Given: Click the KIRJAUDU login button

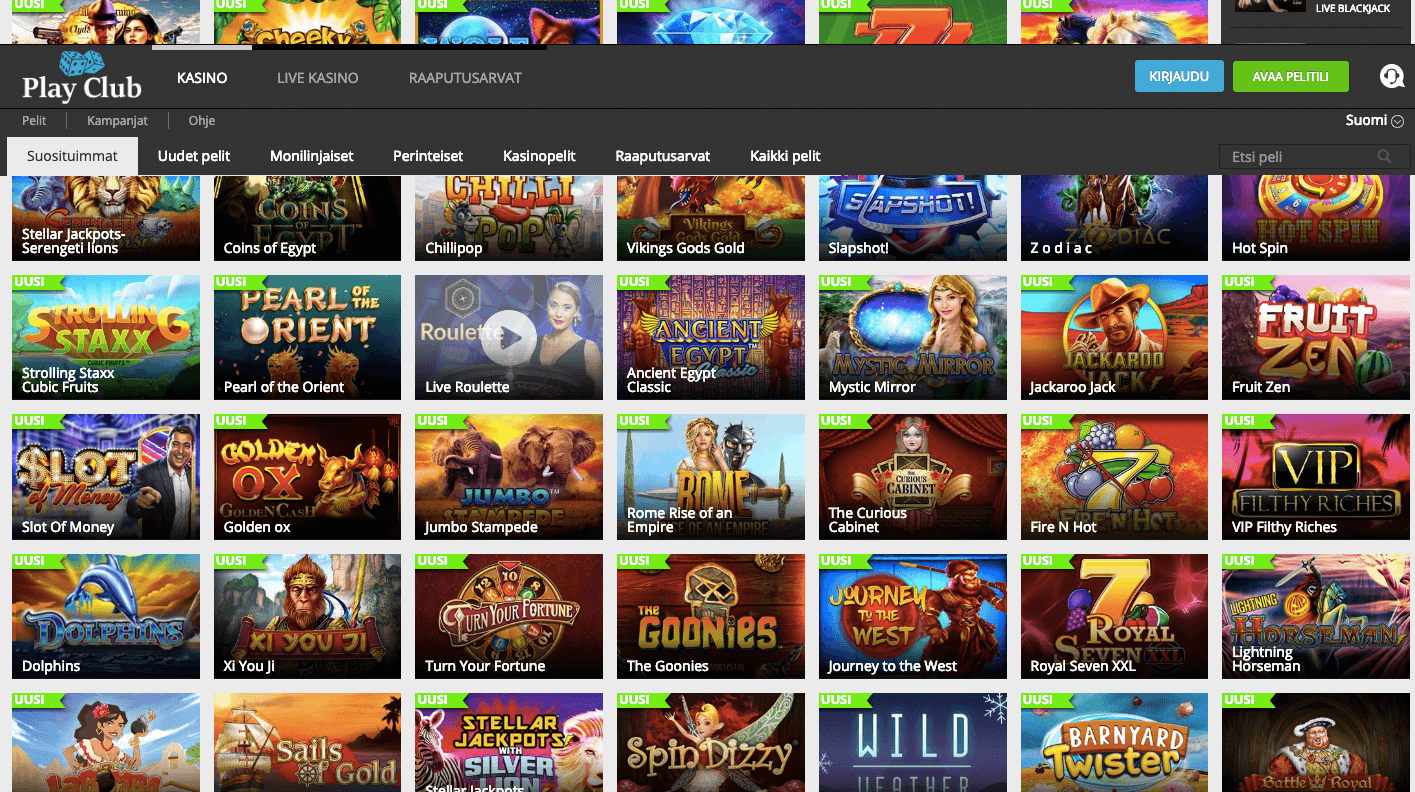Looking at the screenshot, I should [1179, 77].
